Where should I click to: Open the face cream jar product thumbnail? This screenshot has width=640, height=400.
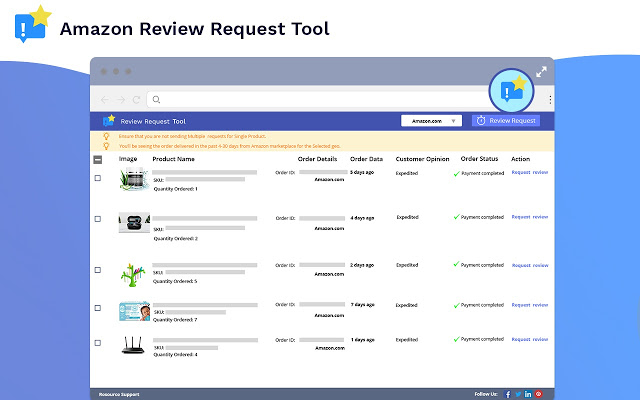click(x=134, y=178)
